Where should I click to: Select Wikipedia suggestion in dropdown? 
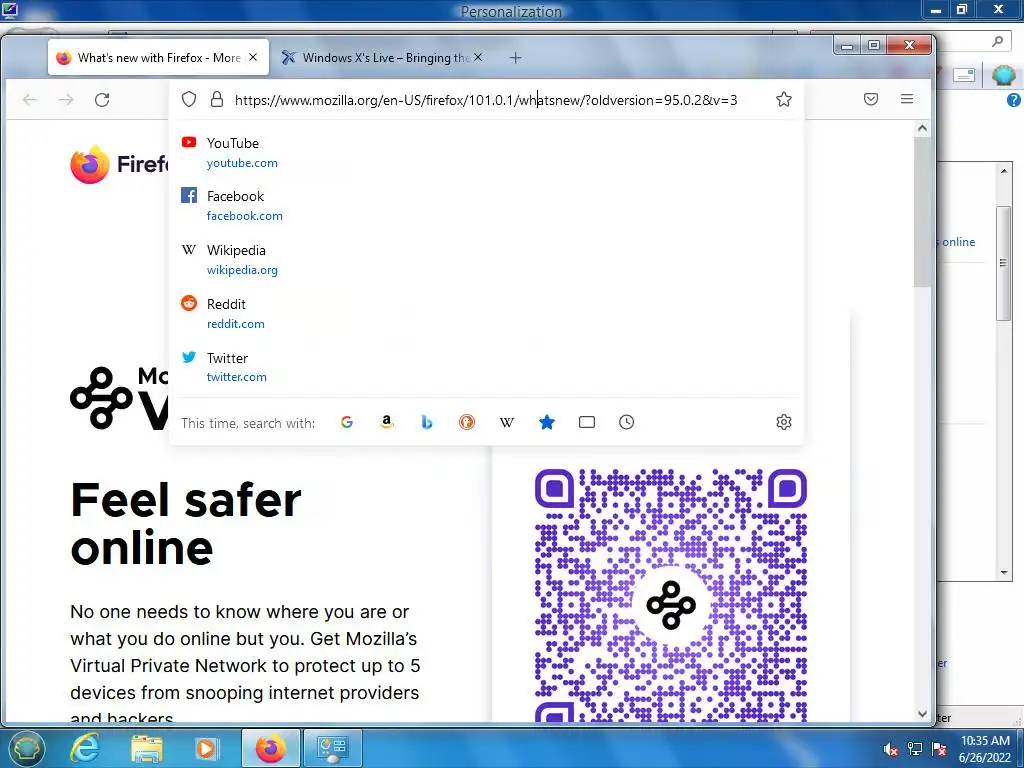[x=487, y=260]
